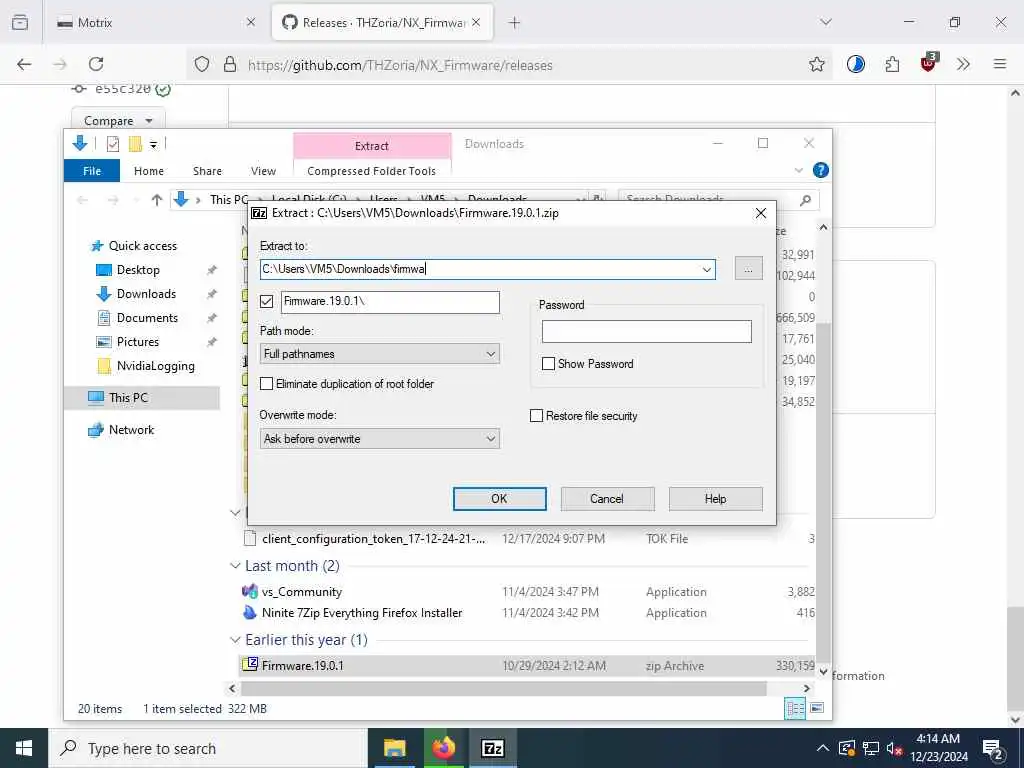Click the File Explorer taskbar icon
This screenshot has width=1024, height=768.
(x=394, y=748)
